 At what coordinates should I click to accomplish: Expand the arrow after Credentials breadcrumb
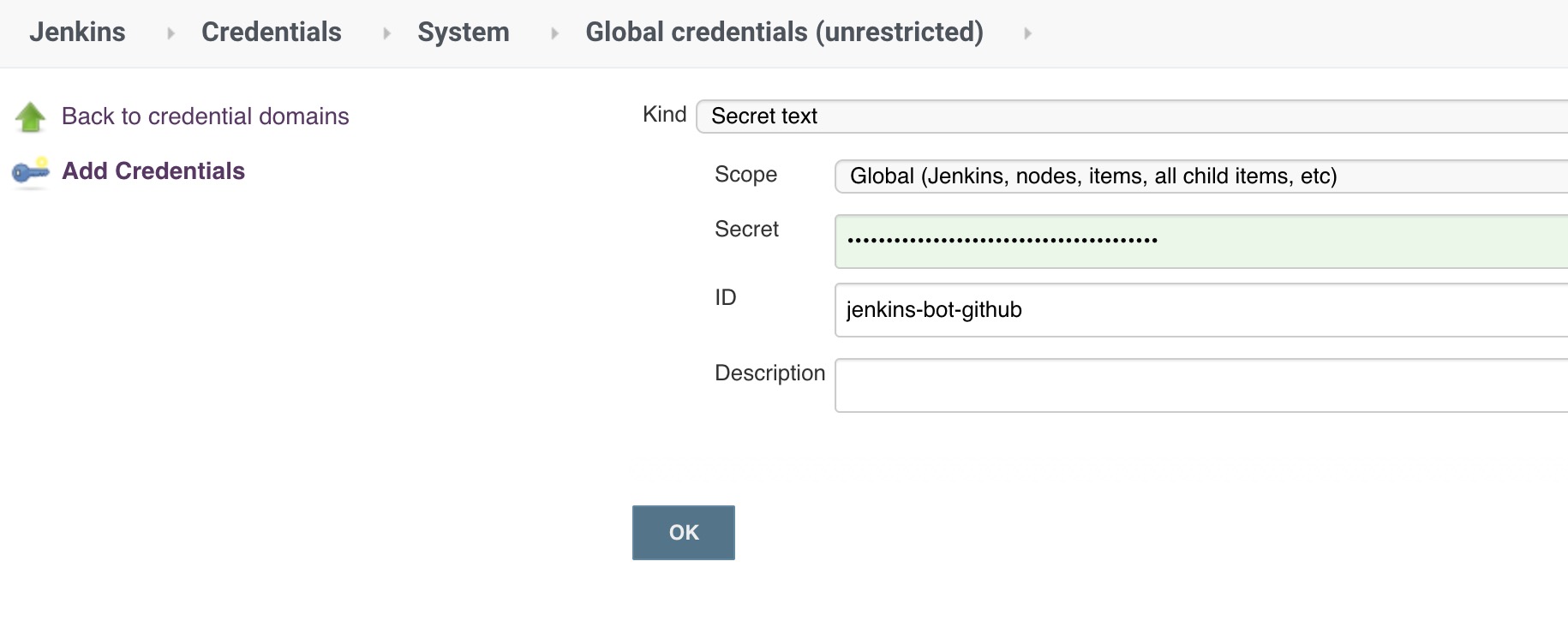point(386,33)
